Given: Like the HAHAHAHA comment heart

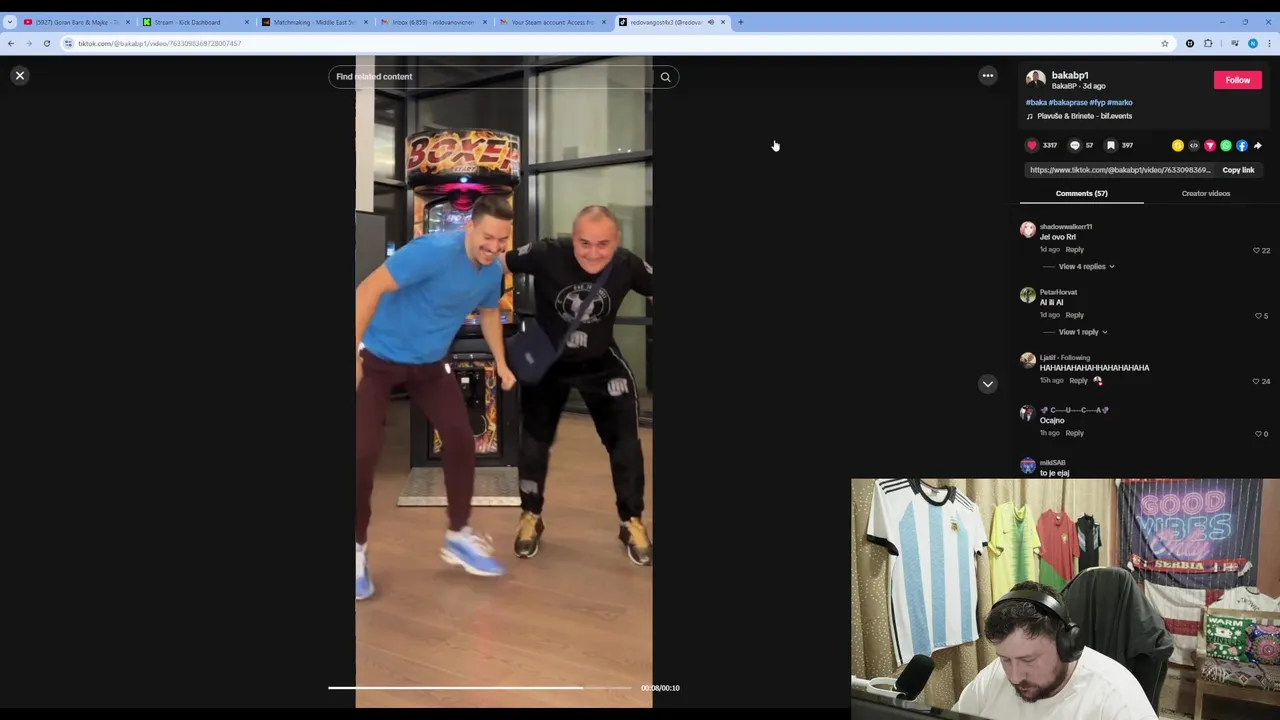Looking at the screenshot, I should click(1256, 381).
